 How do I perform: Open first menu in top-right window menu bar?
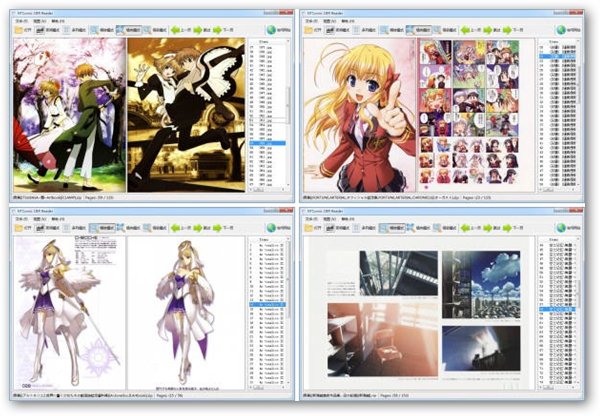pos(311,21)
